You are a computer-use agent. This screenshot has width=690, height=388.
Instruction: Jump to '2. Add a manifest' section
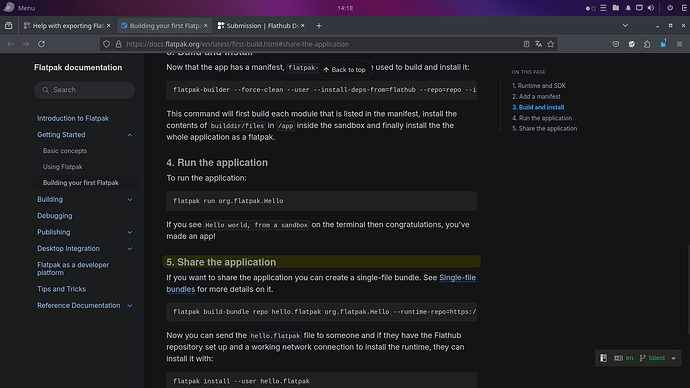tap(536, 96)
